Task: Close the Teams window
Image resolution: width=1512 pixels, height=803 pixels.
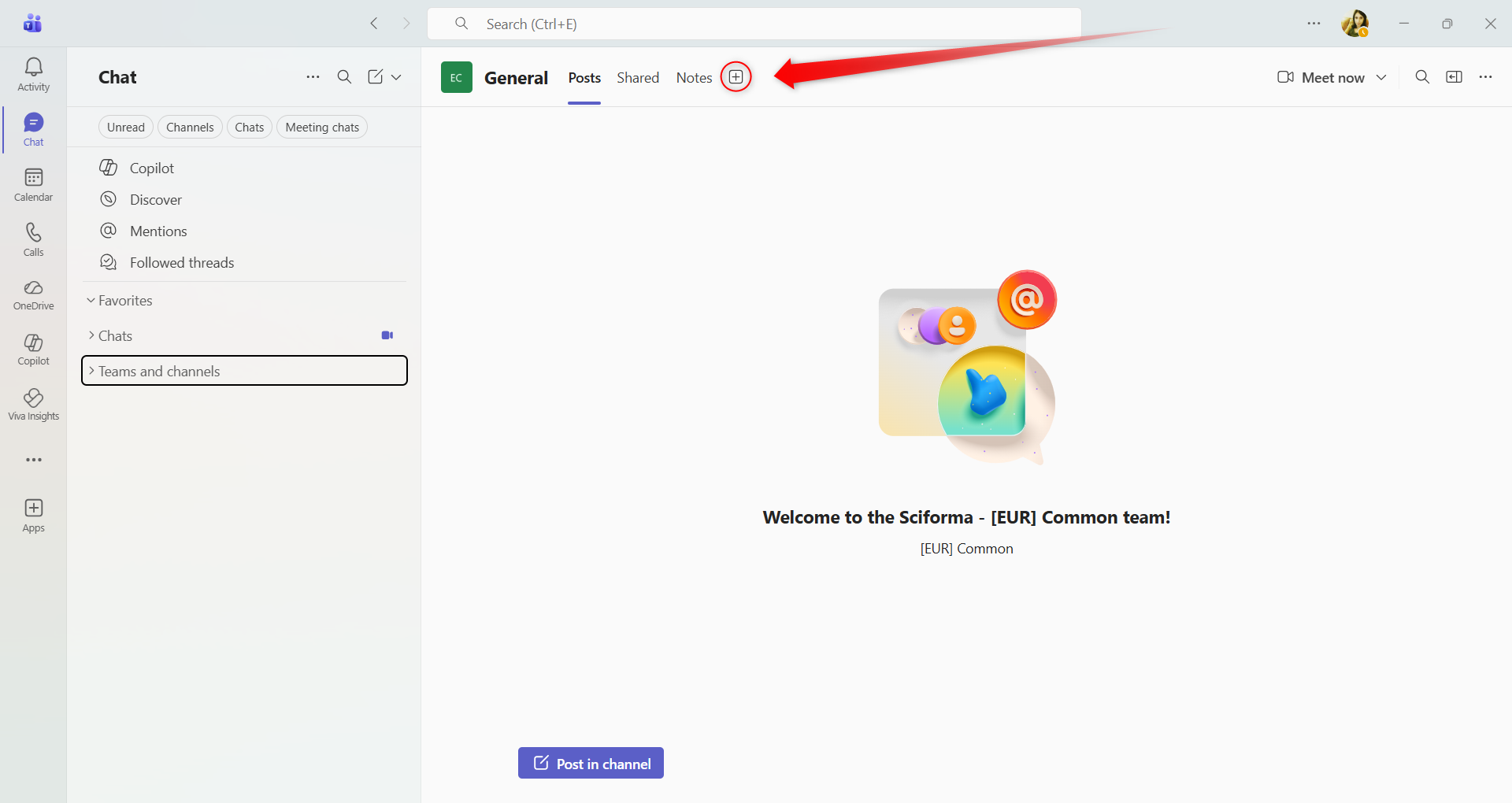Action: 1490,24
